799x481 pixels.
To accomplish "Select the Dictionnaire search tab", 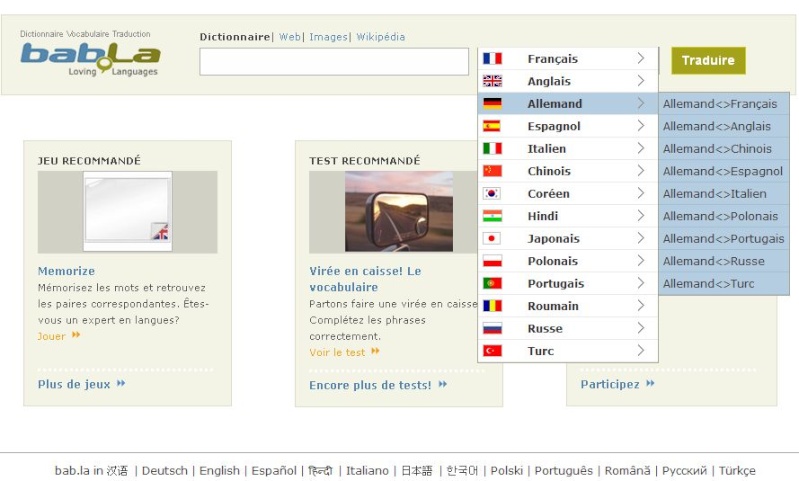I will (234, 37).
